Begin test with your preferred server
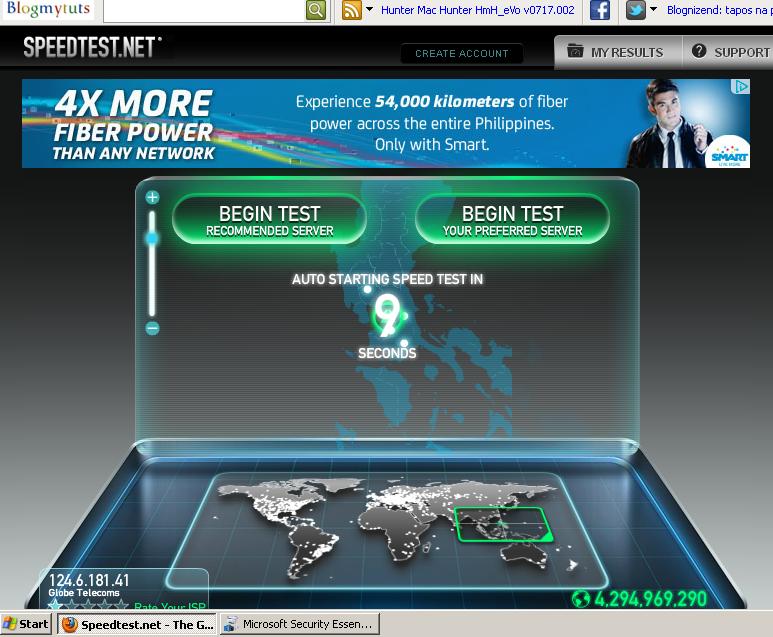773x637 pixels. (512, 219)
